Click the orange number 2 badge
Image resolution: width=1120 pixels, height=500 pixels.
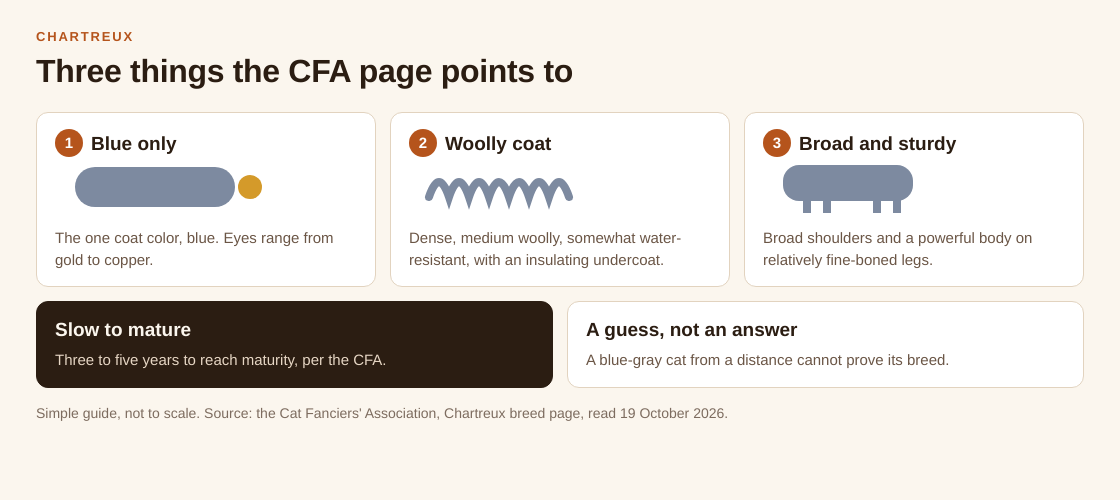423,143
